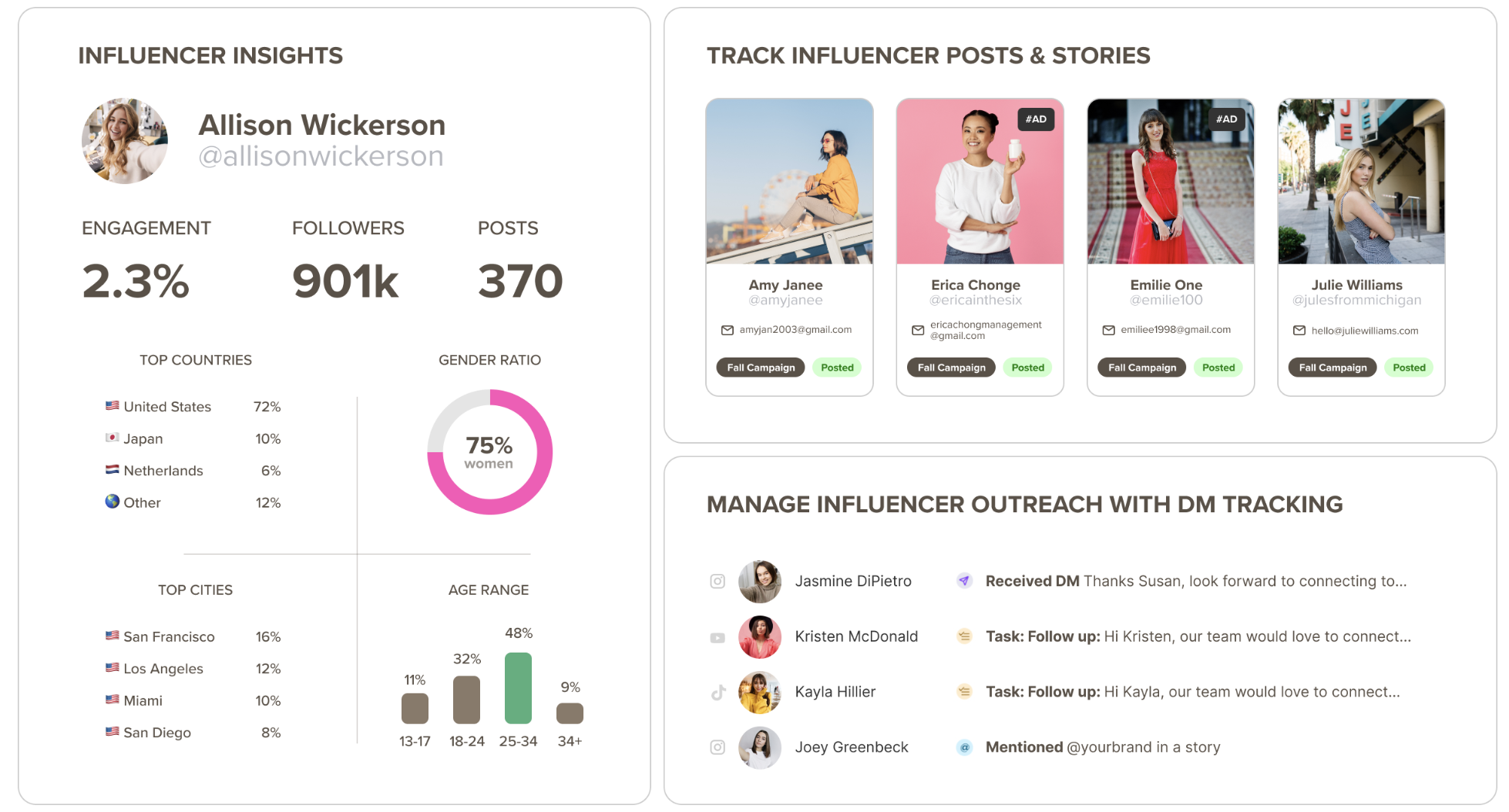Screen dimensions: 1509x812
Task: Toggle Posted status for Julie Williams
Action: point(1409,368)
